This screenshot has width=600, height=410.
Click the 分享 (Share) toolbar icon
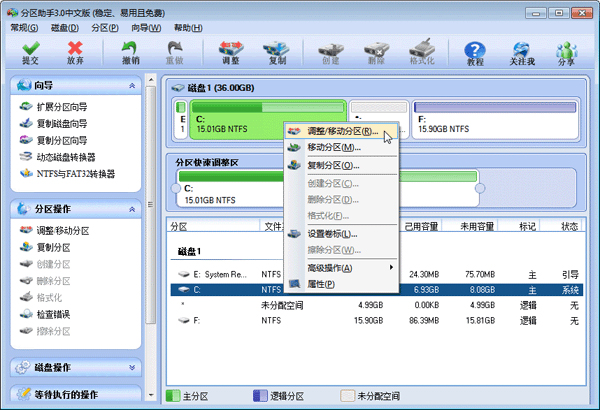point(566,52)
